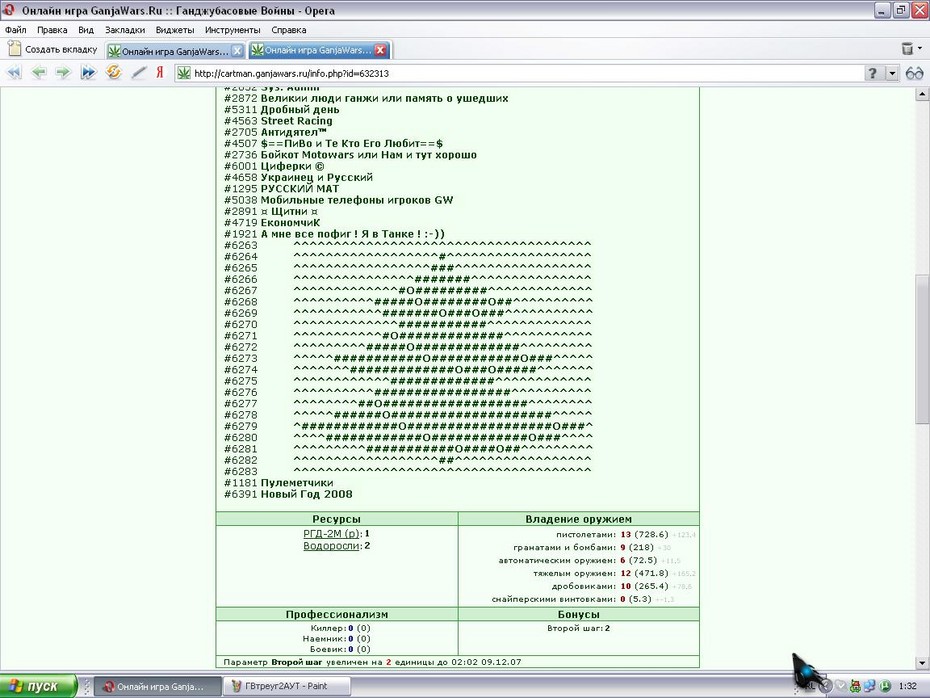This screenshot has height=698, width=930.
Task: Click the #6283 ASCII art row
Action: pyautogui.click(x=442, y=471)
